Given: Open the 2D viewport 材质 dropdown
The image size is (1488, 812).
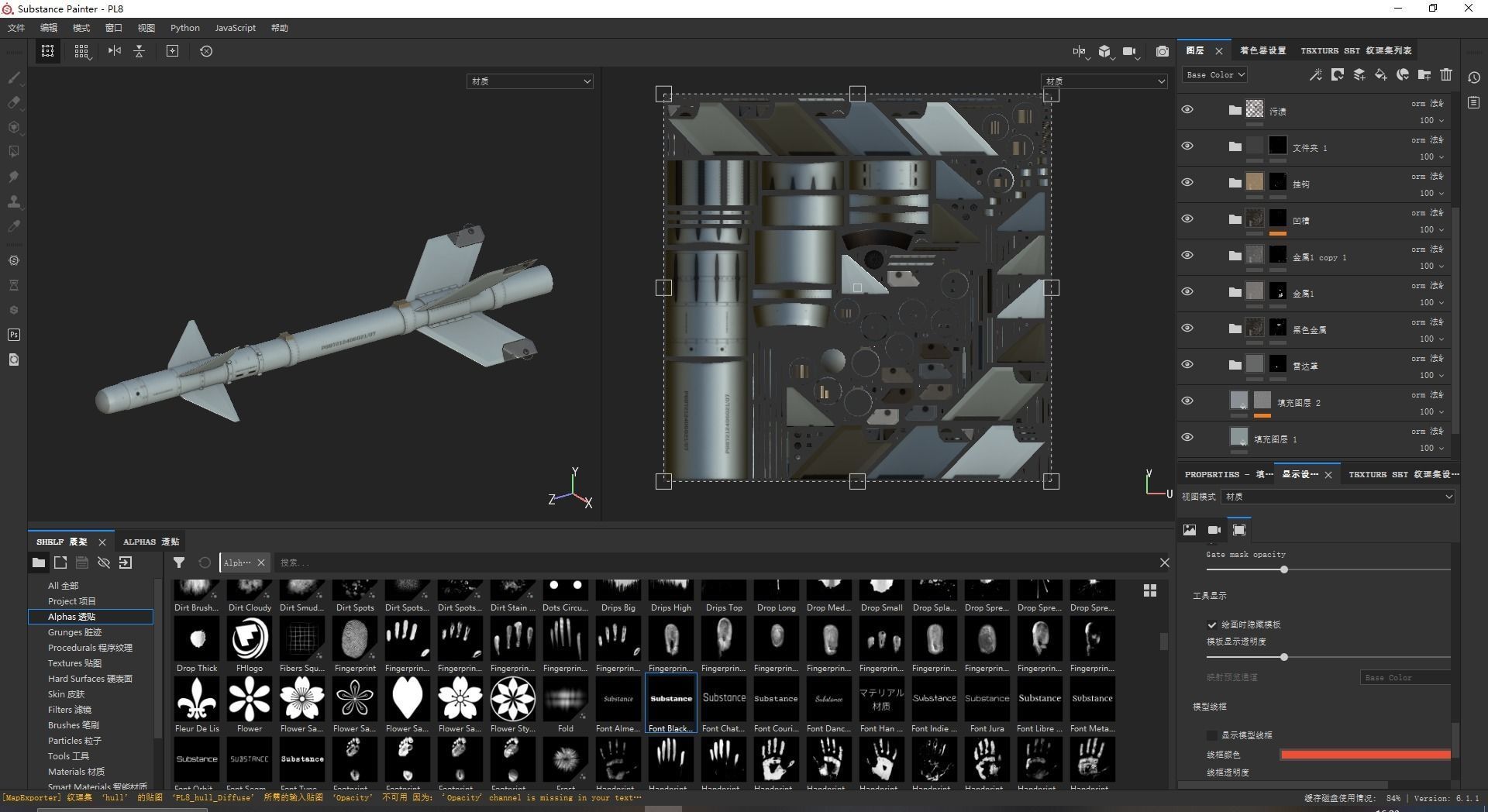Looking at the screenshot, I should click(1104, 81).
